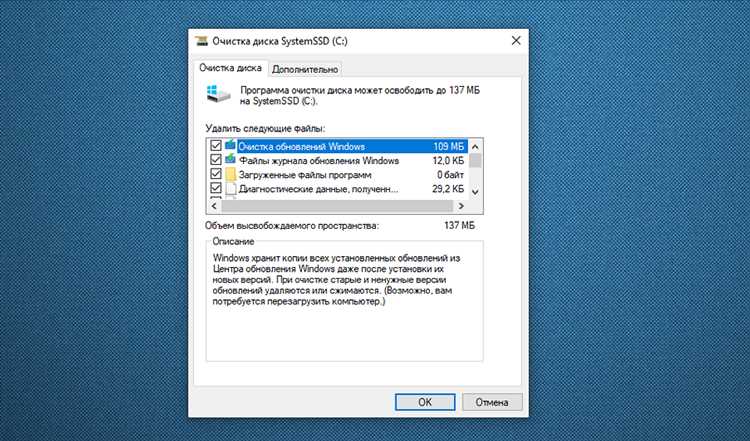750x441 pixels.
Task: Confirm cleanup with the OK button
Action: [x=425, y=402]
